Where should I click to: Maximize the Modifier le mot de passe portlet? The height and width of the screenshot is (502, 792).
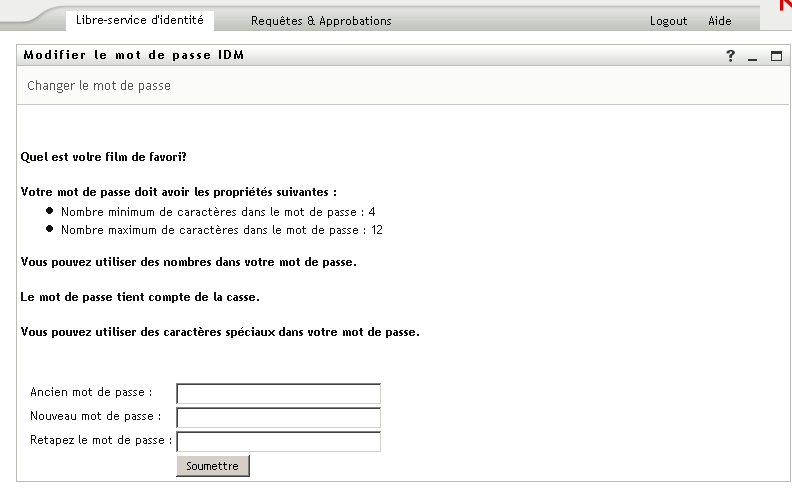[776, 56]
